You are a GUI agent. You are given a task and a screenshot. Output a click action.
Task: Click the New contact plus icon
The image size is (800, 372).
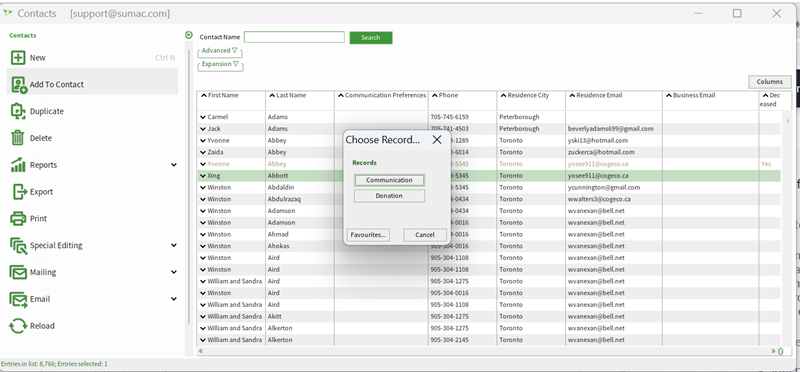coord(18,58)
